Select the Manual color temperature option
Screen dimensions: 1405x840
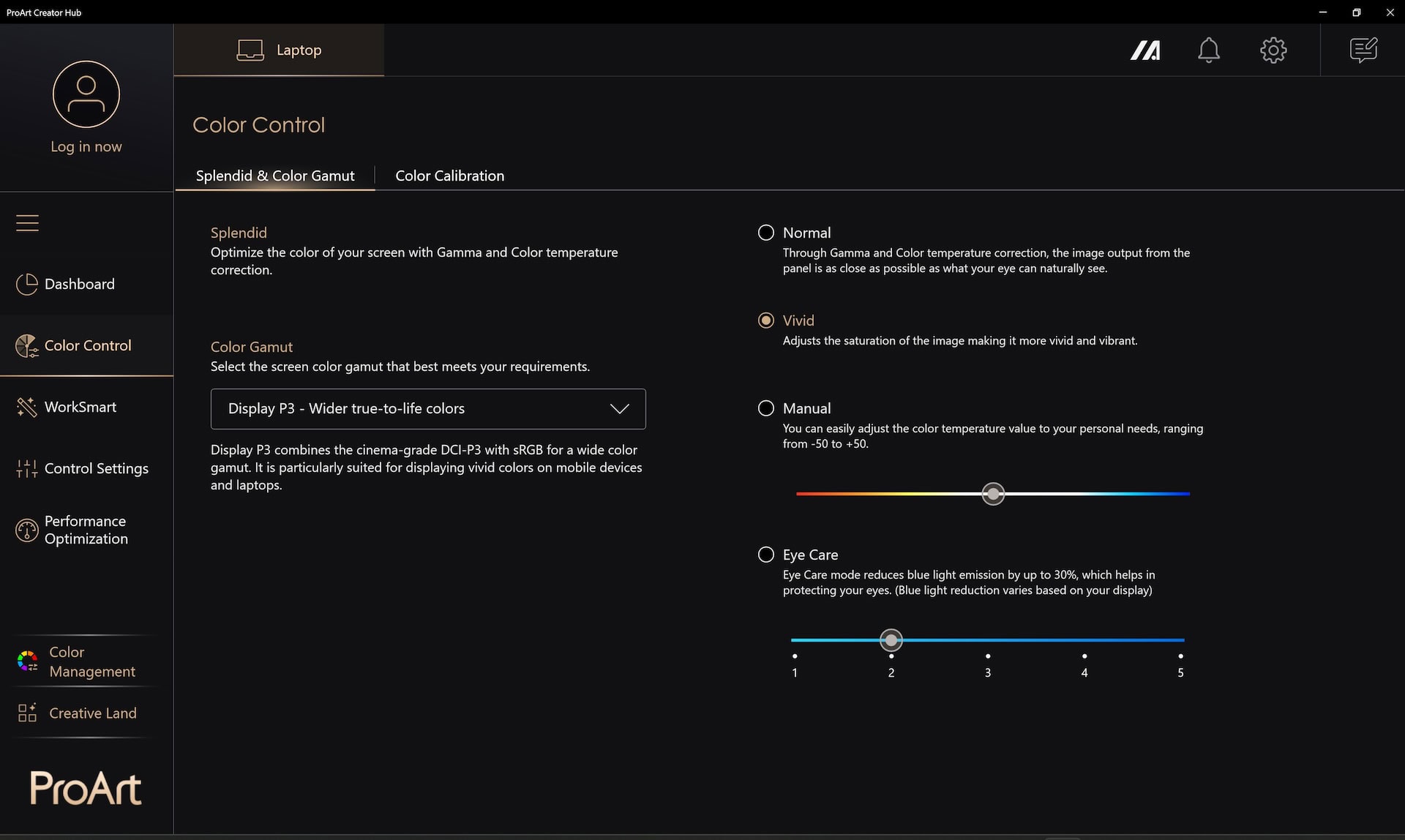(x=766, y=408)
